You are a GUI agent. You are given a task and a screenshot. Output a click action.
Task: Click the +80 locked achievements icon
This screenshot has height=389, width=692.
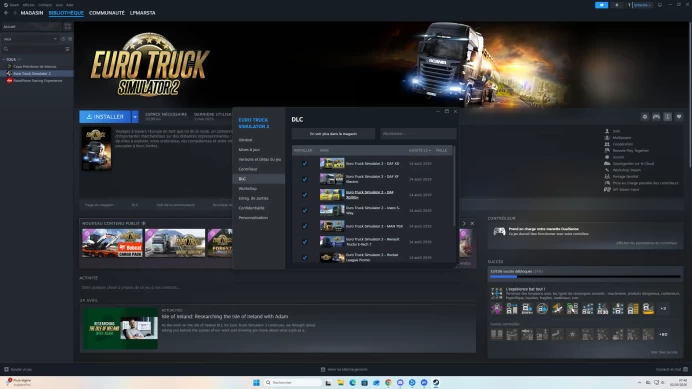[x=663, y=334]
